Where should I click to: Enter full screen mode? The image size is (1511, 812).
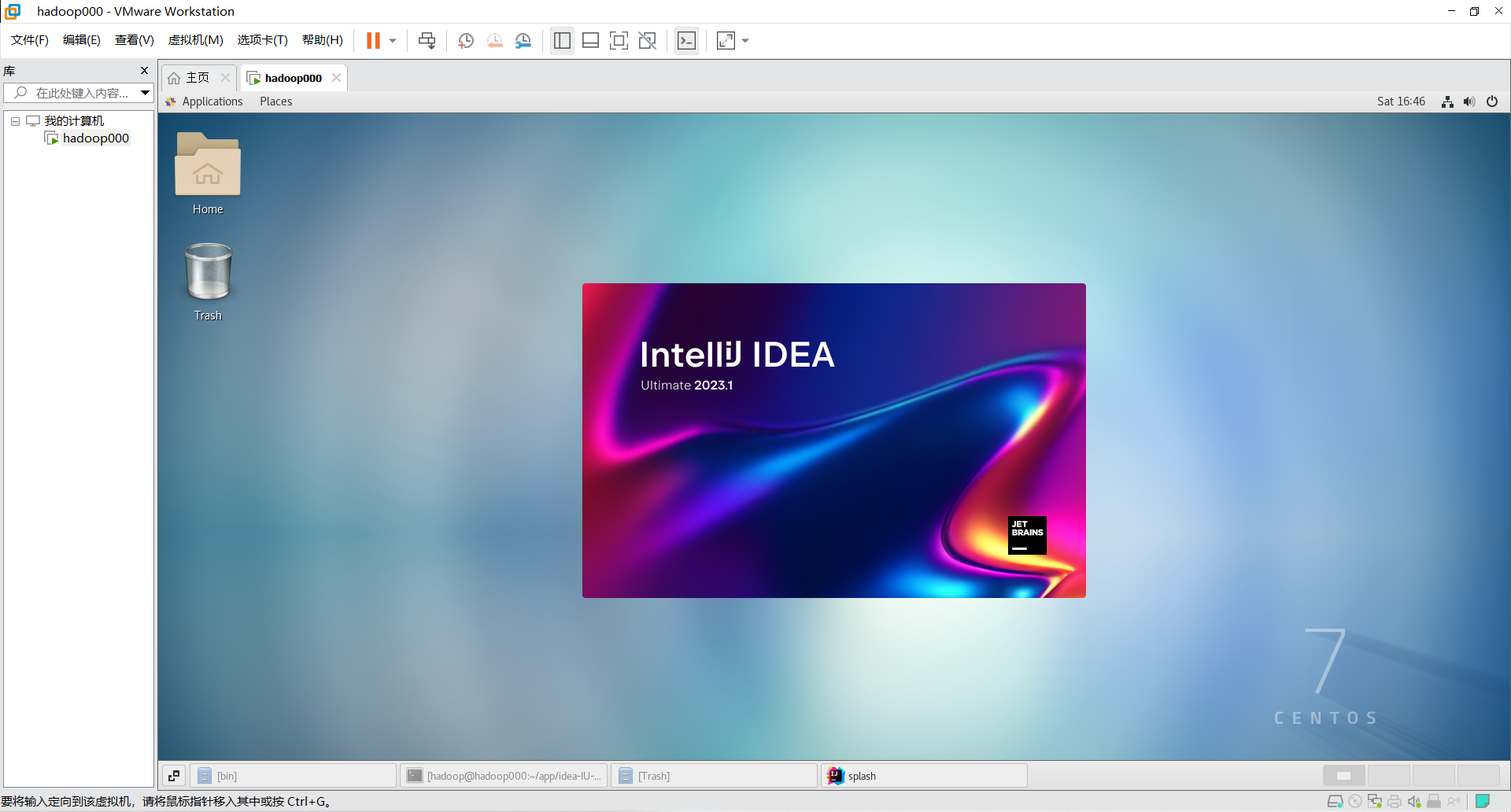pos(619,40)
